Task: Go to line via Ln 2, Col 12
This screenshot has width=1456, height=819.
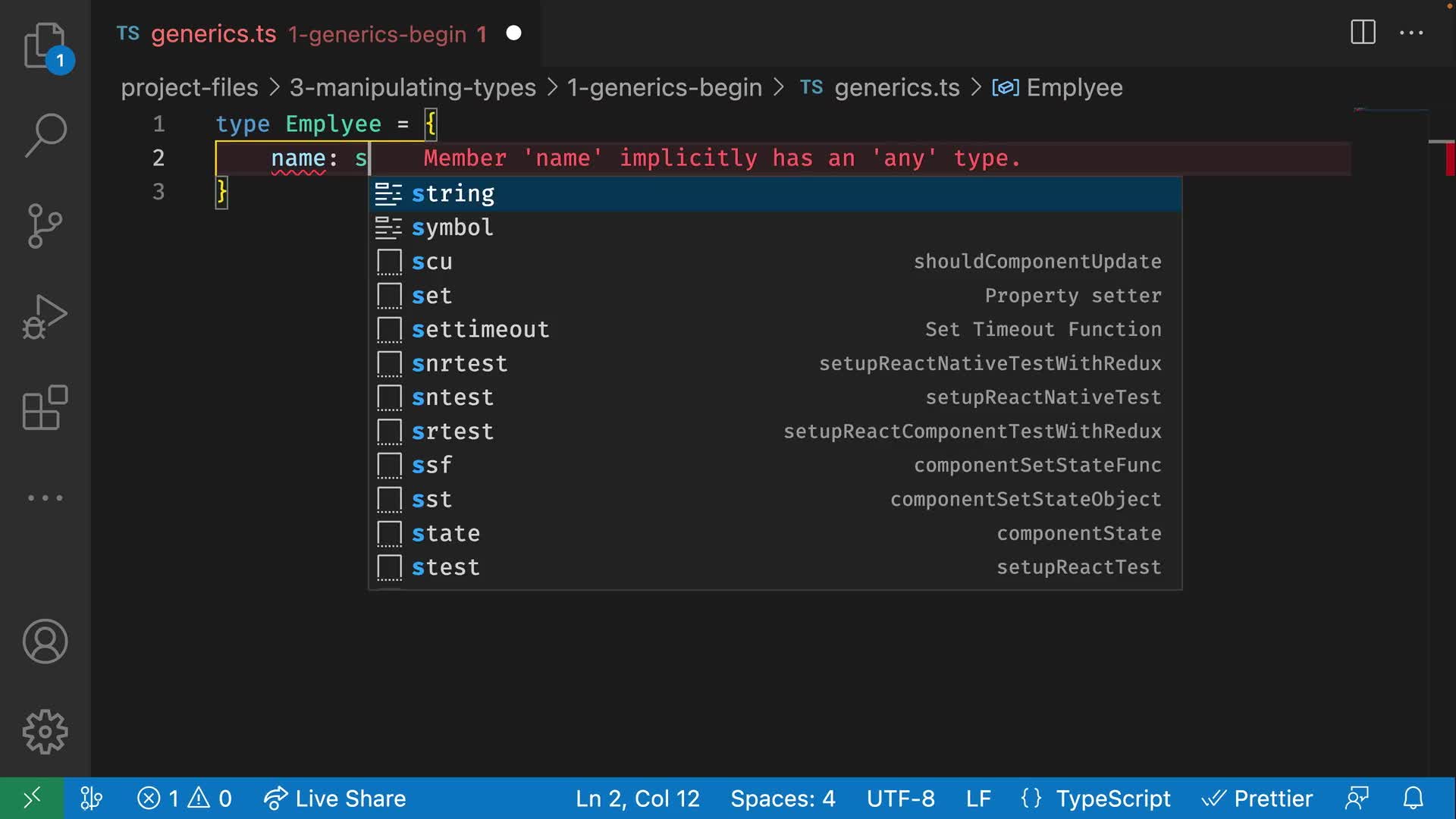Action: (637, 798)
